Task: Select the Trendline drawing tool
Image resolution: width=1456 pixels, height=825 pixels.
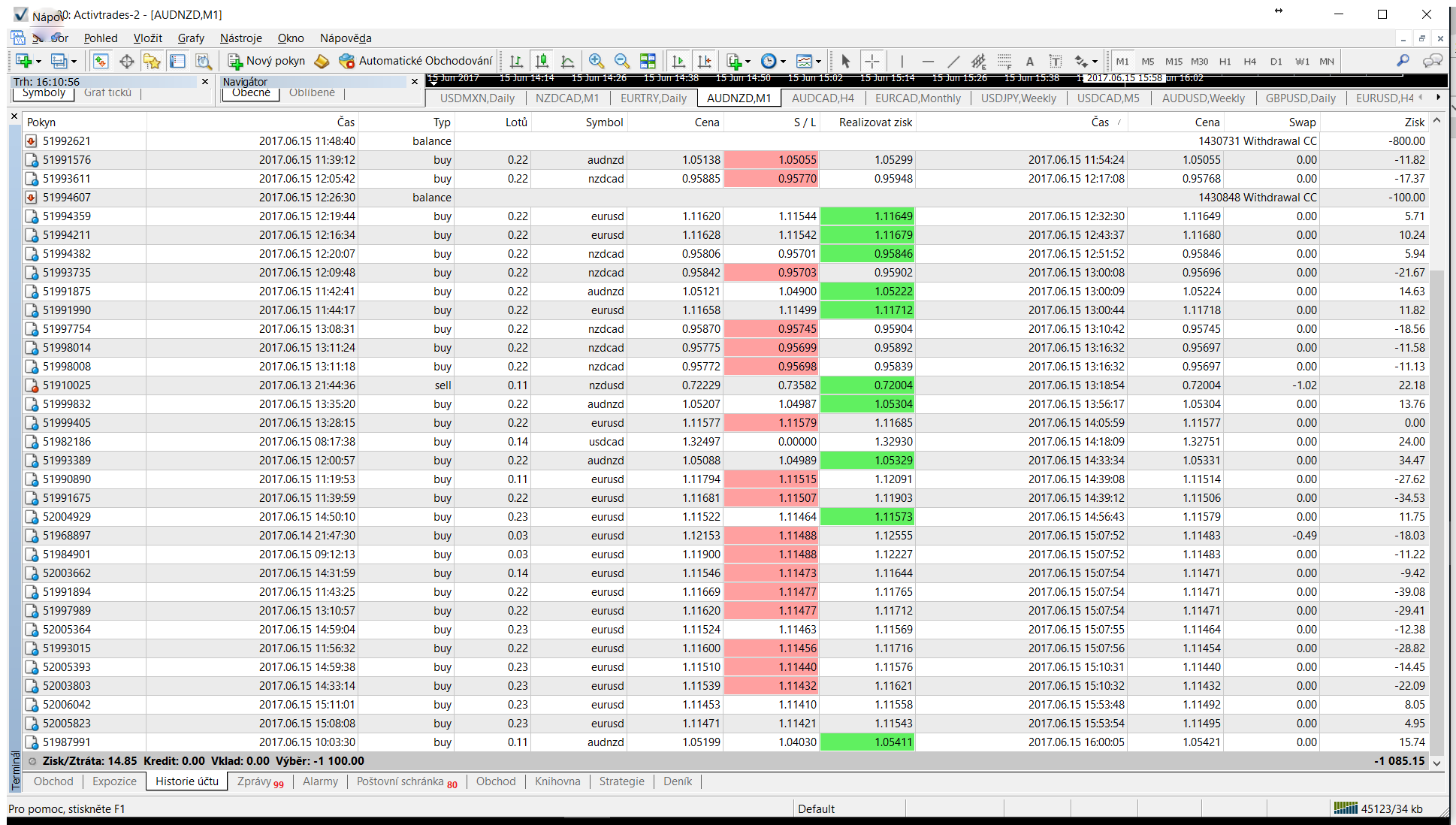Action: click(953, 62)
